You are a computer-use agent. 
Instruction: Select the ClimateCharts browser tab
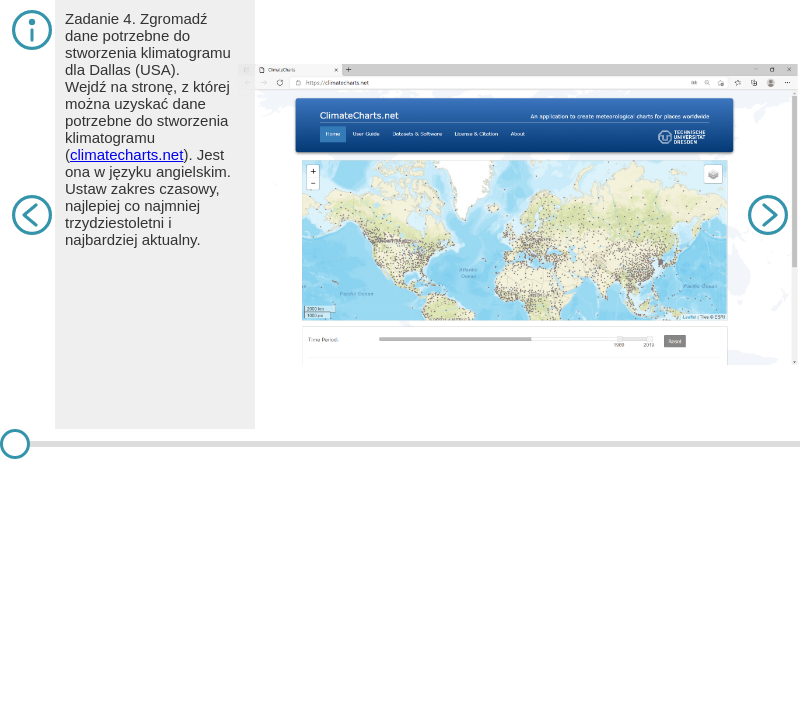298,70
